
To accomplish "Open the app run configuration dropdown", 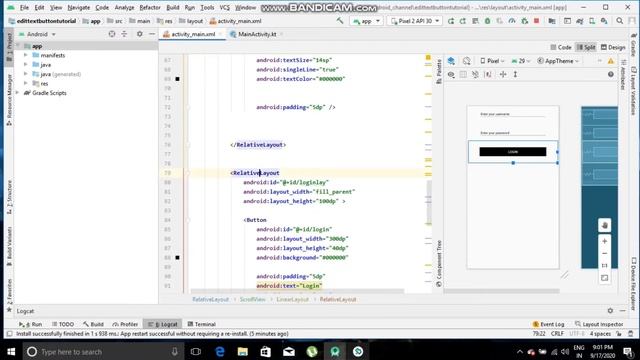I will click(366, 21).
